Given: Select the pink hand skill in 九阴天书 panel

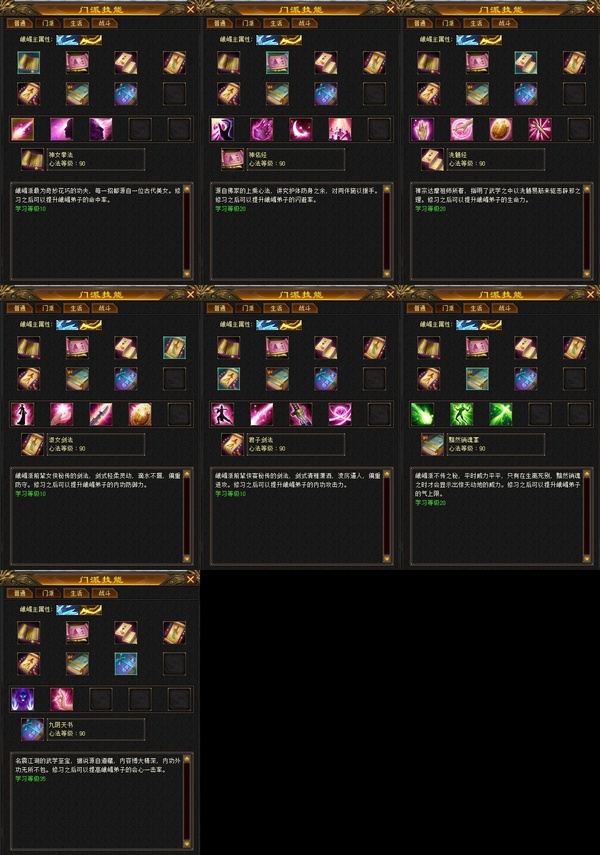Looking at the screenshot, I should point(62,699).
